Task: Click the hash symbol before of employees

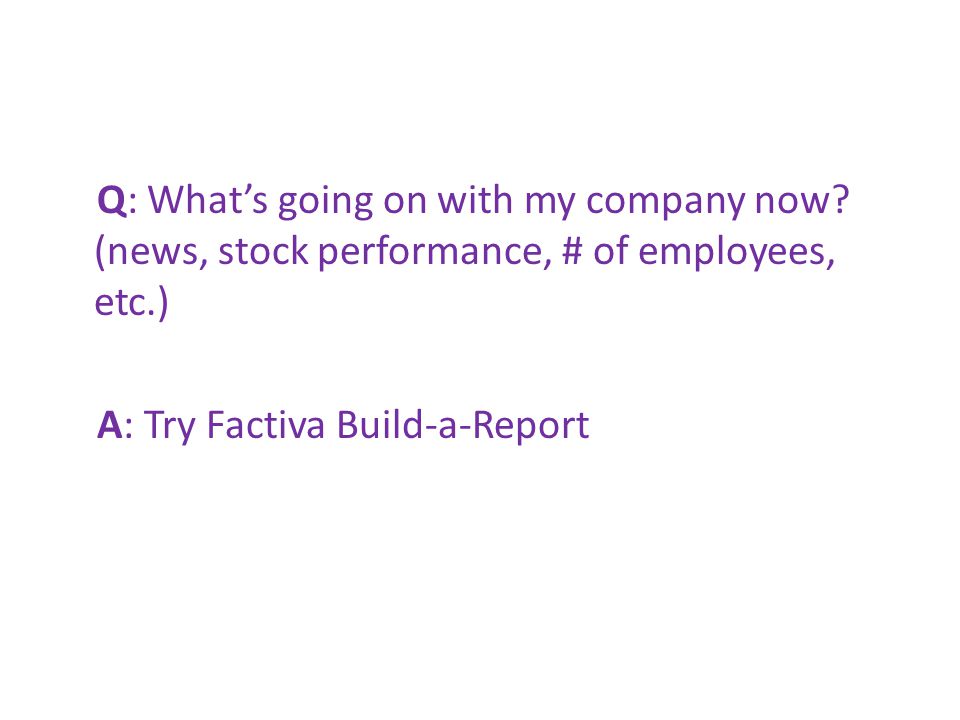Action: 571,252
